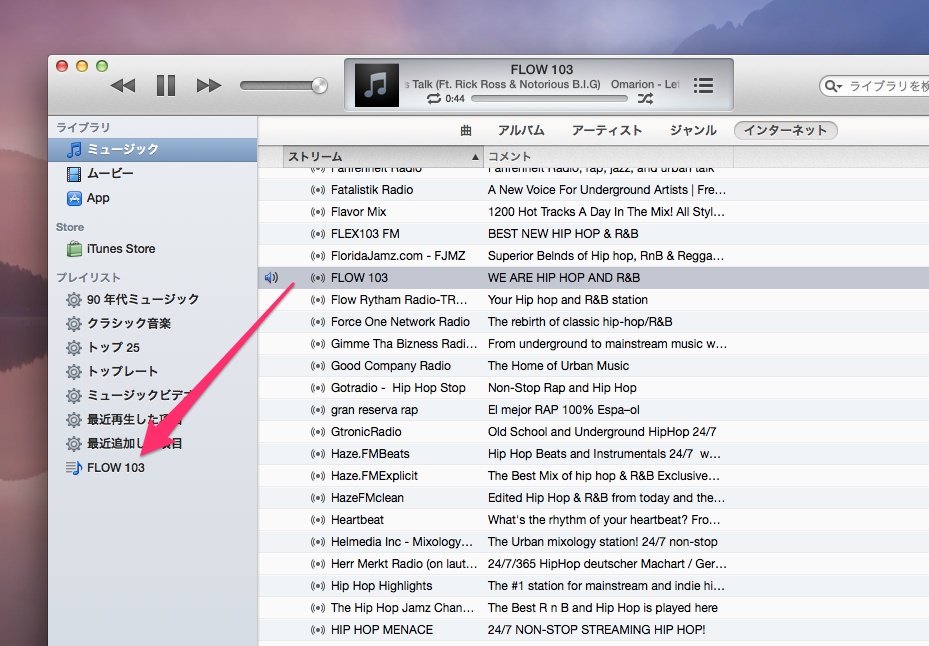
Task: Select the Haze.FMBeats stream
Action: point(370,454)
